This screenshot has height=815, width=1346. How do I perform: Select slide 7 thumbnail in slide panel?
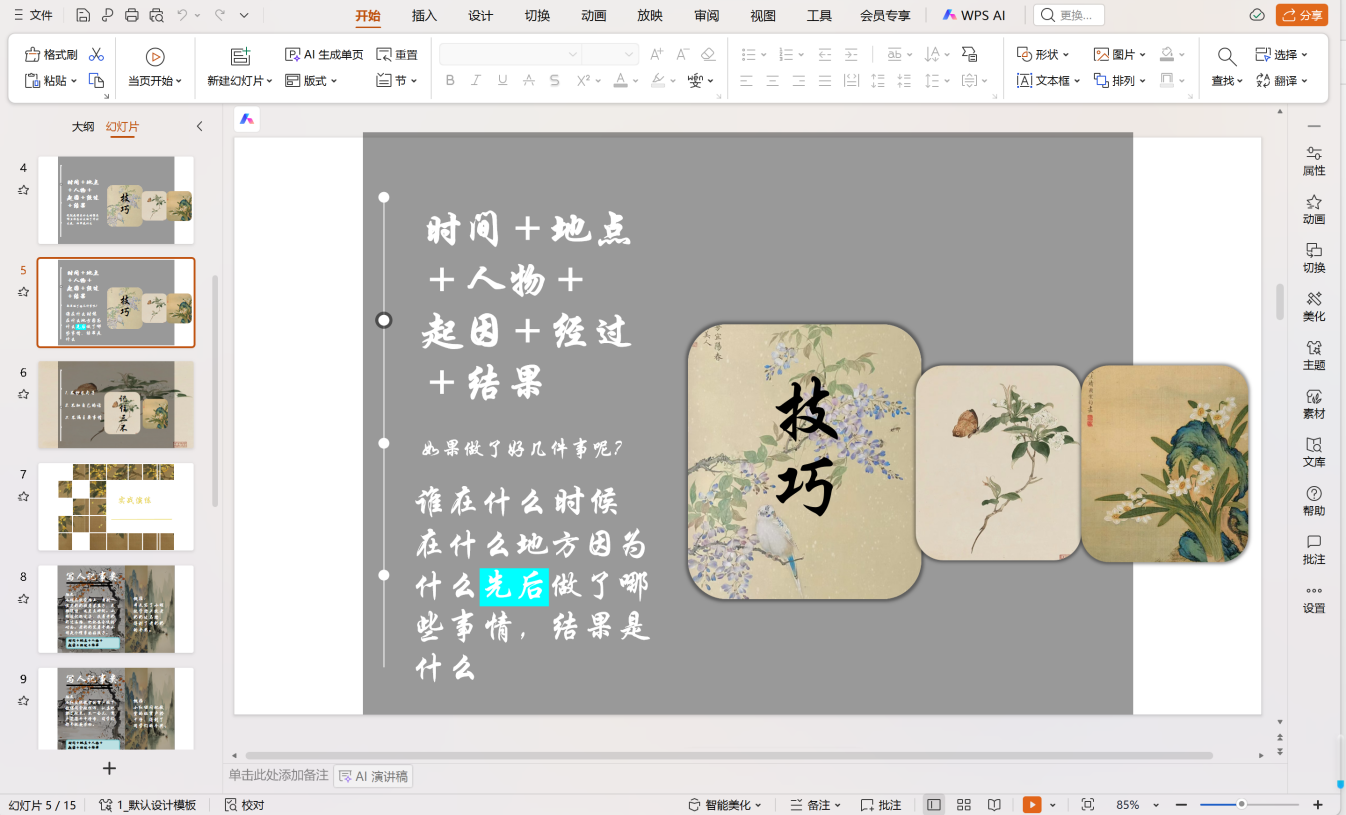click(116, 506)
